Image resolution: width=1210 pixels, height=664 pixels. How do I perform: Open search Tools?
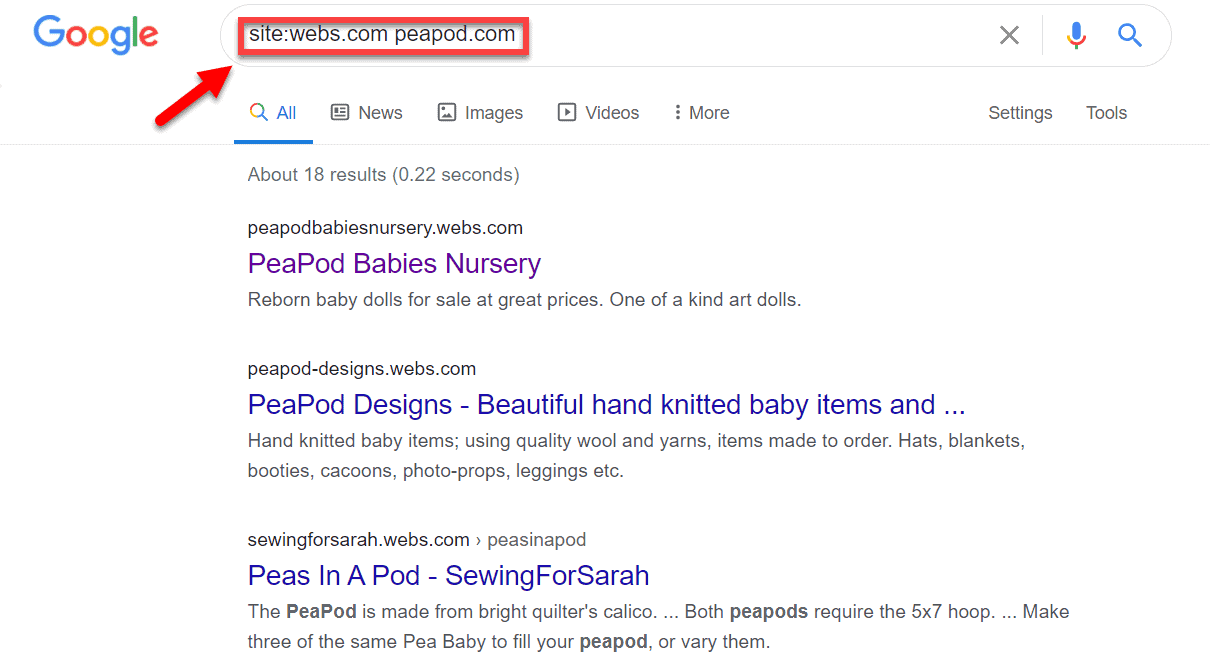click(x=1106, y=113)
